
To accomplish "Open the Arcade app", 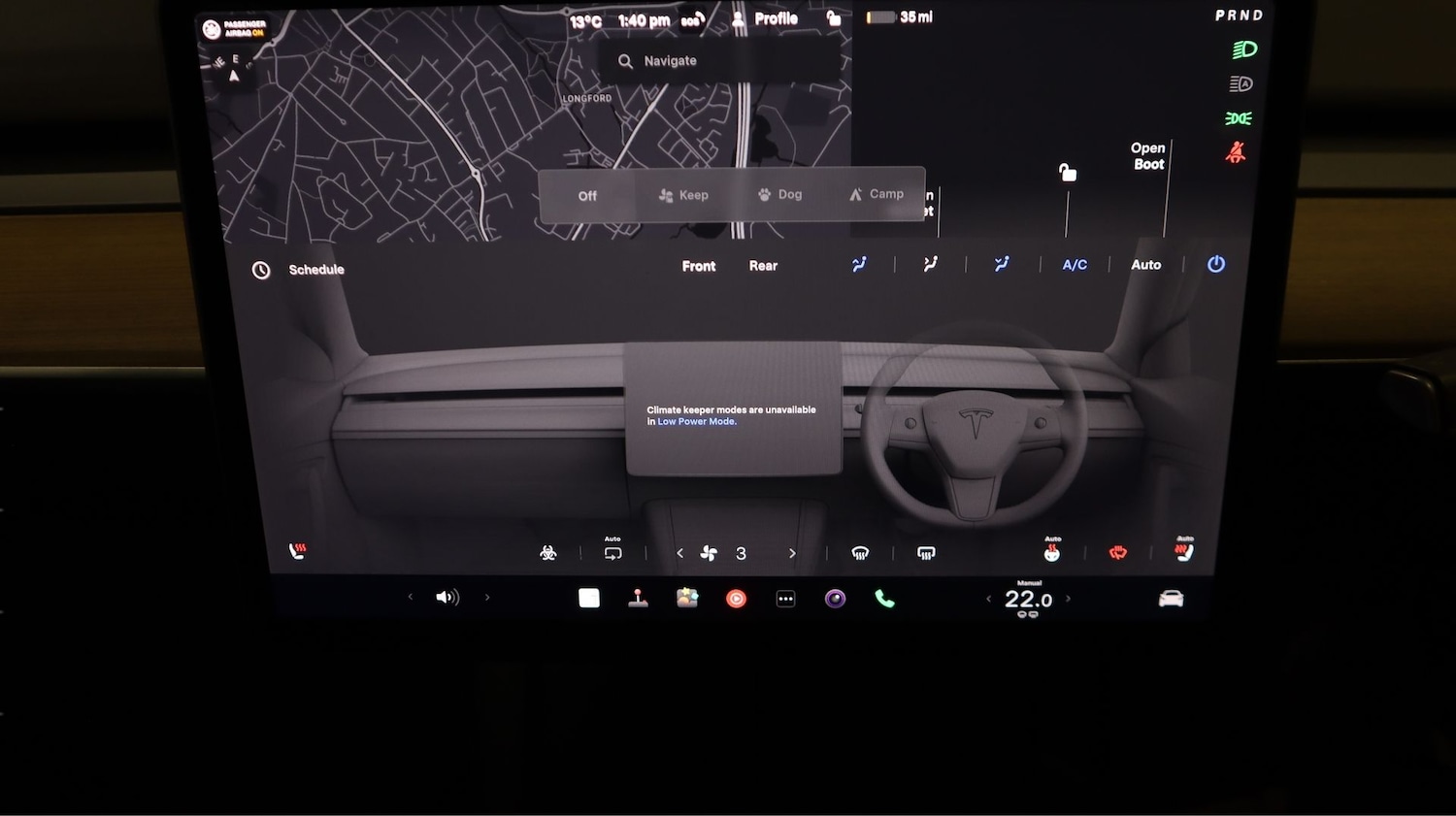I will pos(640,598).
